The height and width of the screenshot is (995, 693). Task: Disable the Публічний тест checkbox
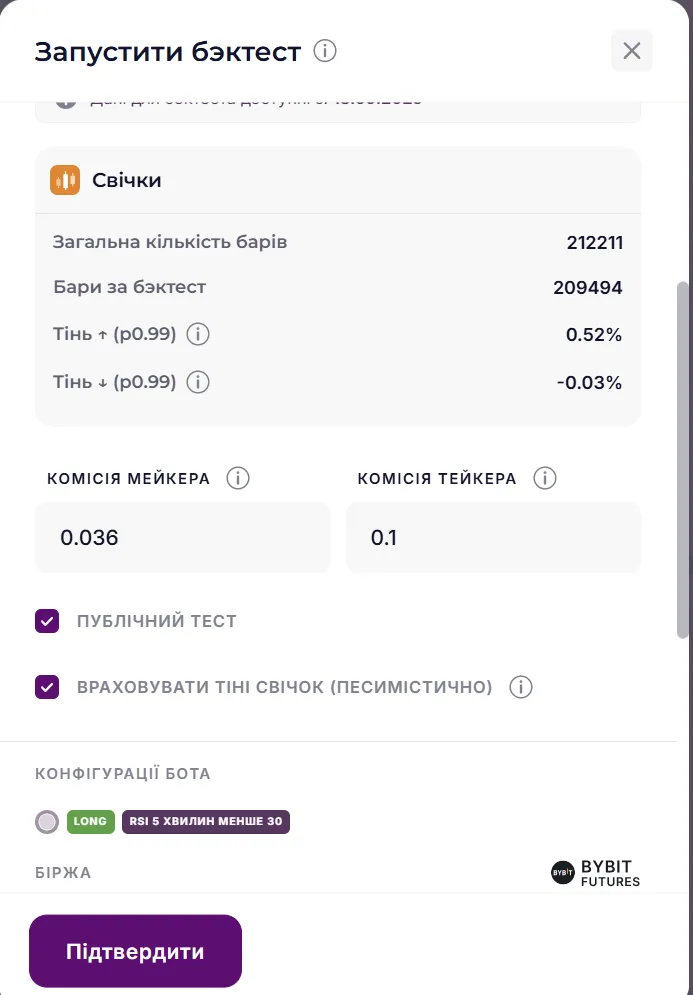(47, 620)
